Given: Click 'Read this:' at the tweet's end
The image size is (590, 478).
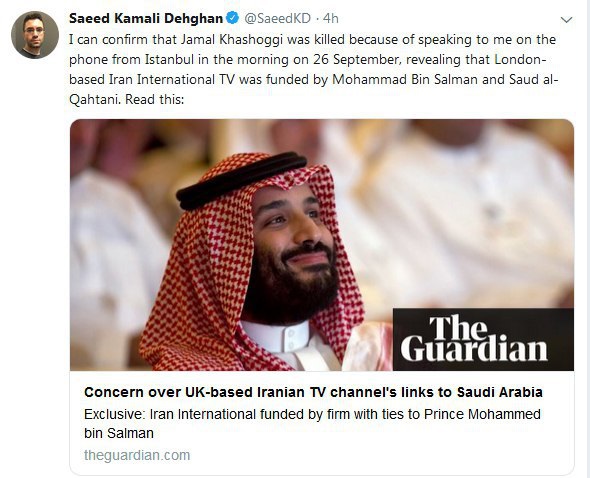Looking at the screenshot, I should point(154,99).
